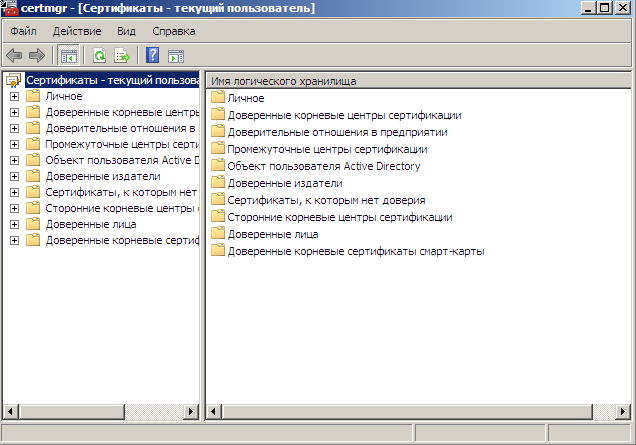
Task: Select Доверенные лица in the left tree
Action: (x=91, y=224)
